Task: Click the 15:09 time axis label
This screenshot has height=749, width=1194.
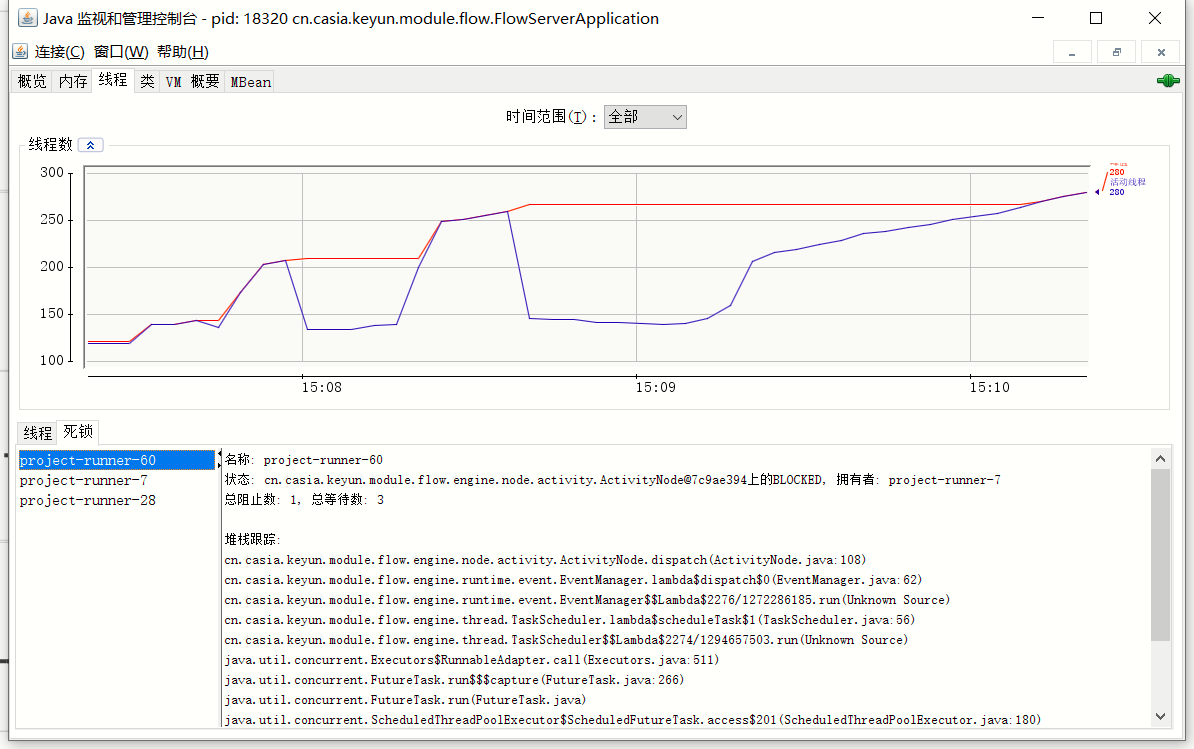Action: coord(656,387)
